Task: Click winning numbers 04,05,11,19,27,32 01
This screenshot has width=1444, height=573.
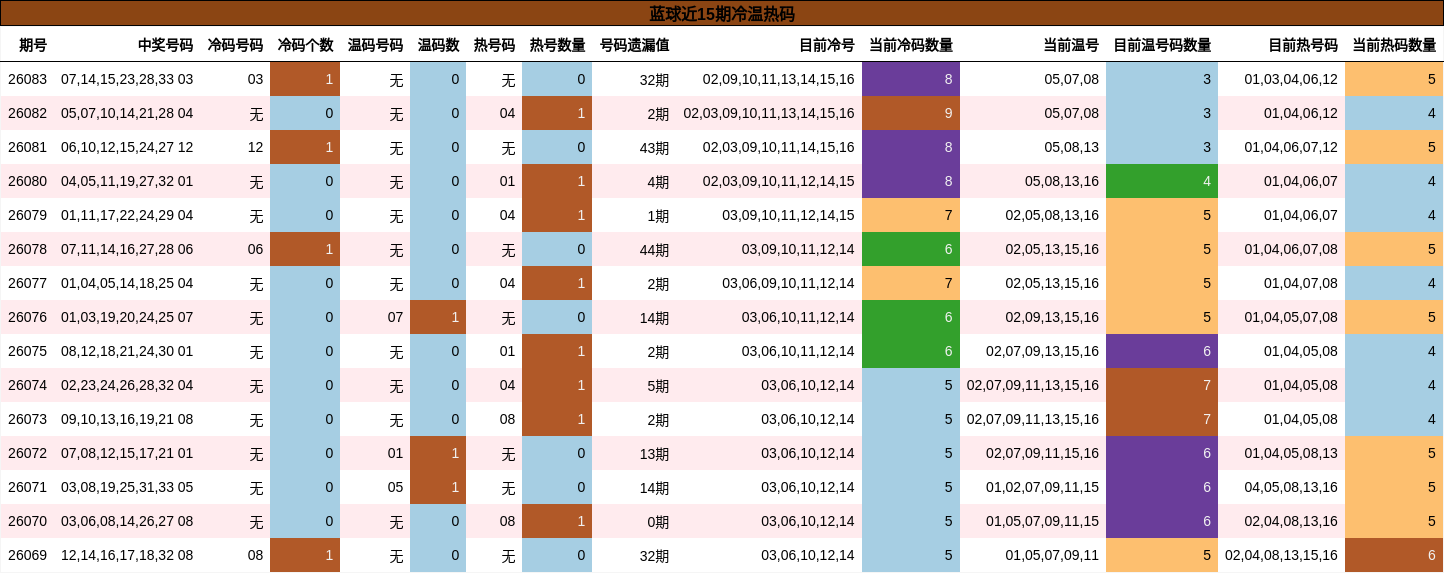Action: (127, 181)
